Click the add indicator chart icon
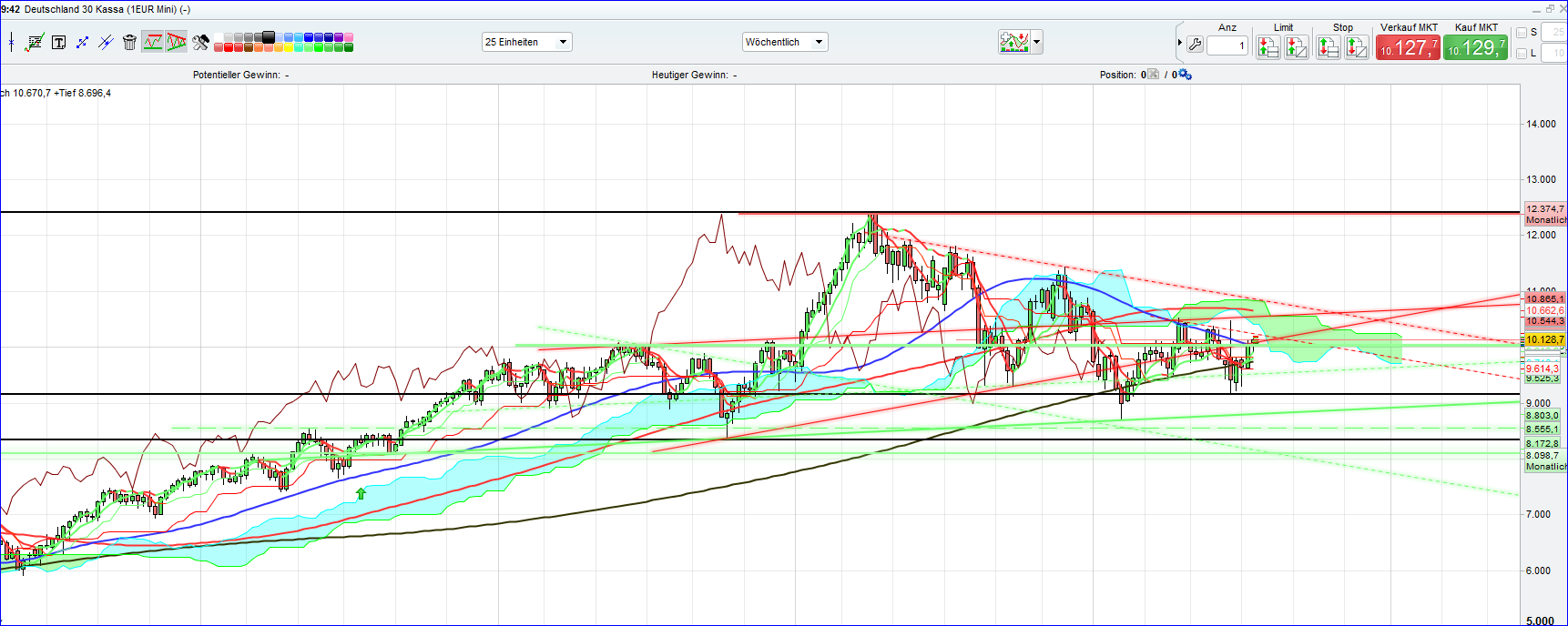 1014,42
